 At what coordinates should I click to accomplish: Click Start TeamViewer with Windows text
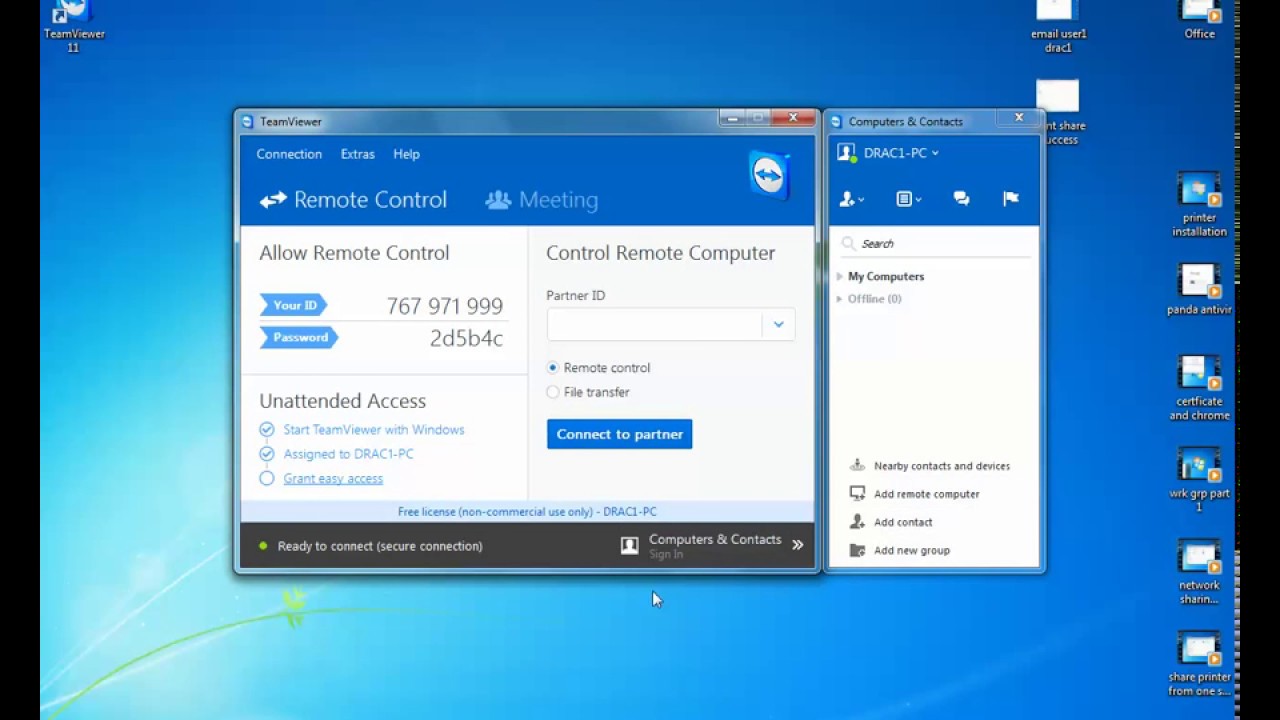pos(374,430)
